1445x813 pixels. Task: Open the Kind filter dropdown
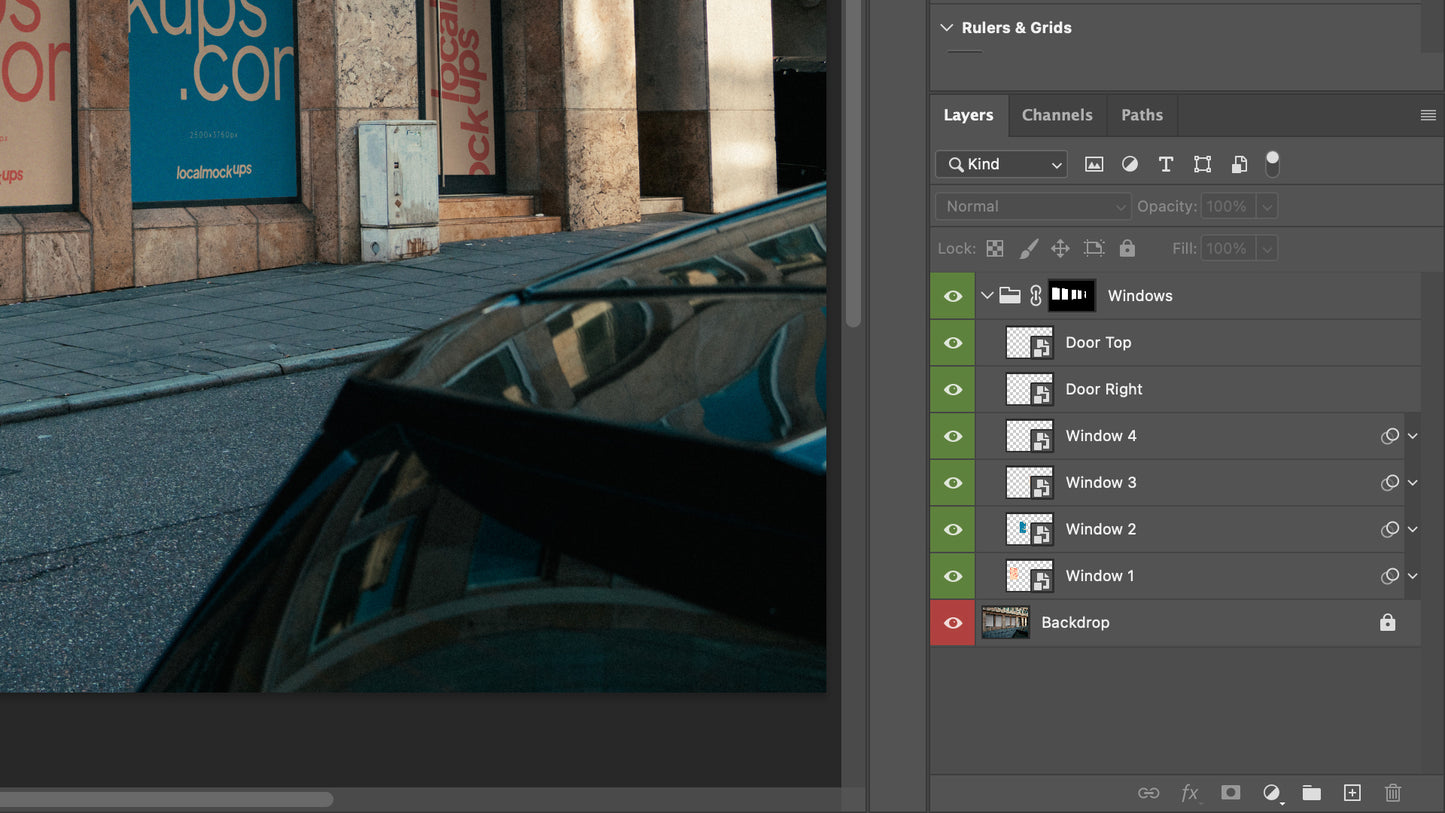pos(1001,164)
